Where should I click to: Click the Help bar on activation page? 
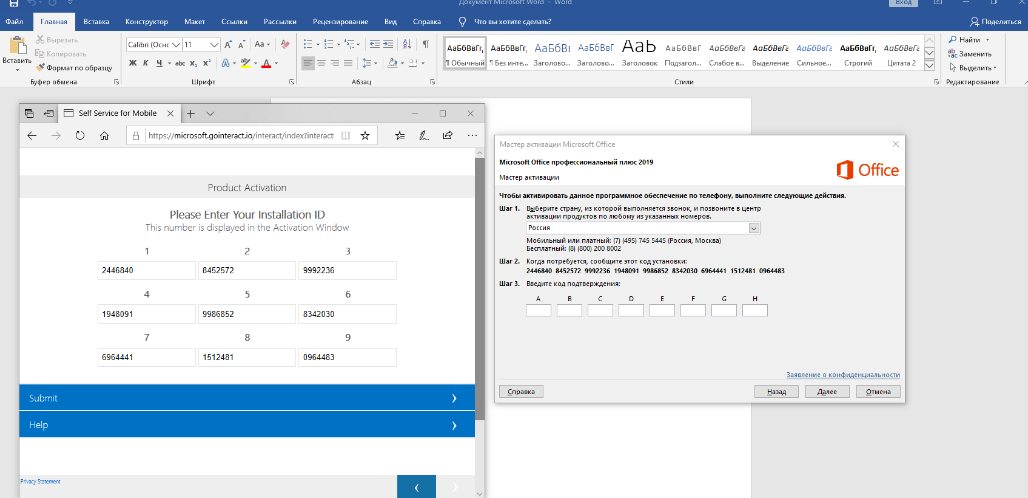pyautogui.click(x=247, y=425)
